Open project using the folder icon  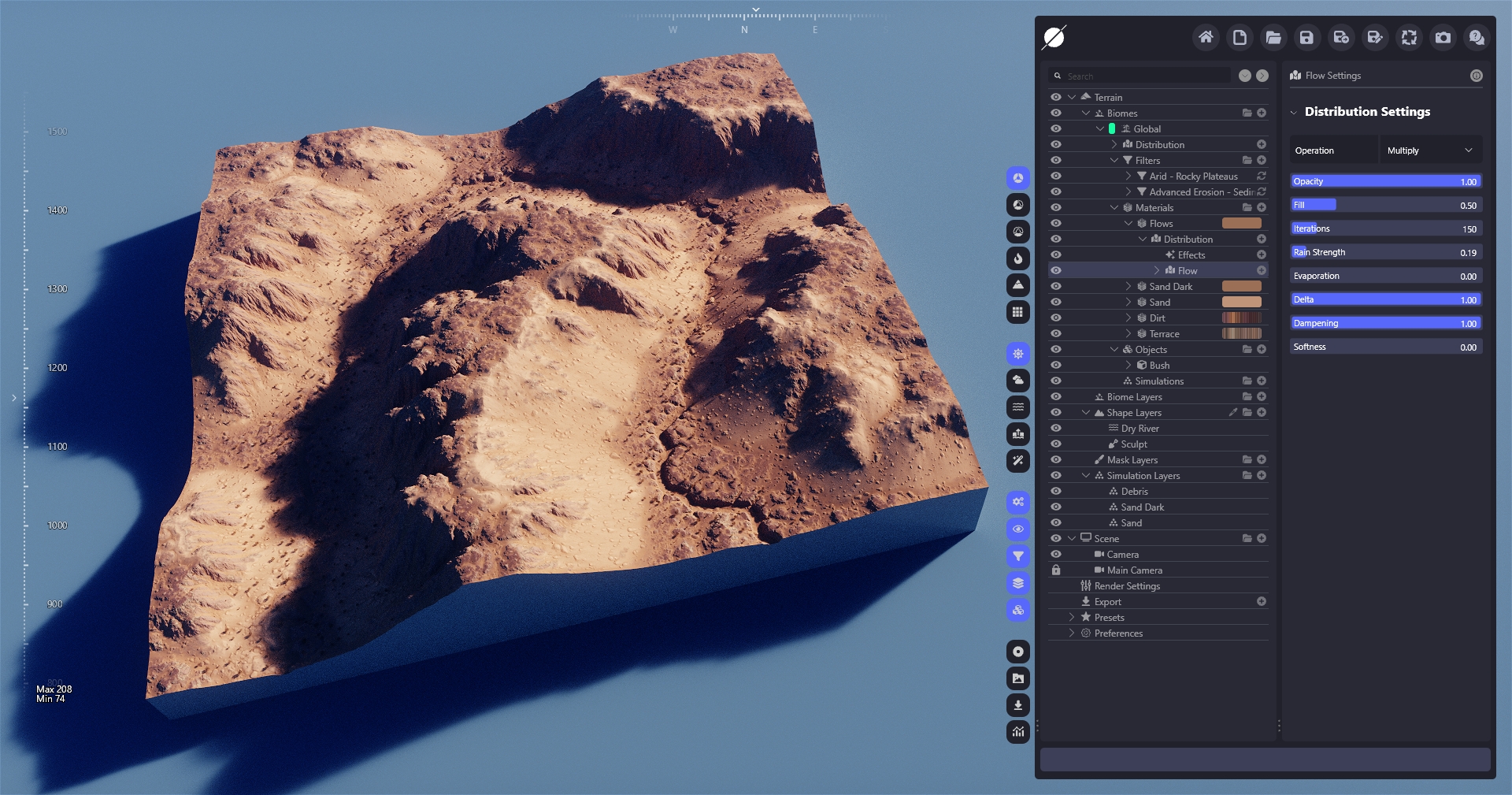tap(1273, 38)
